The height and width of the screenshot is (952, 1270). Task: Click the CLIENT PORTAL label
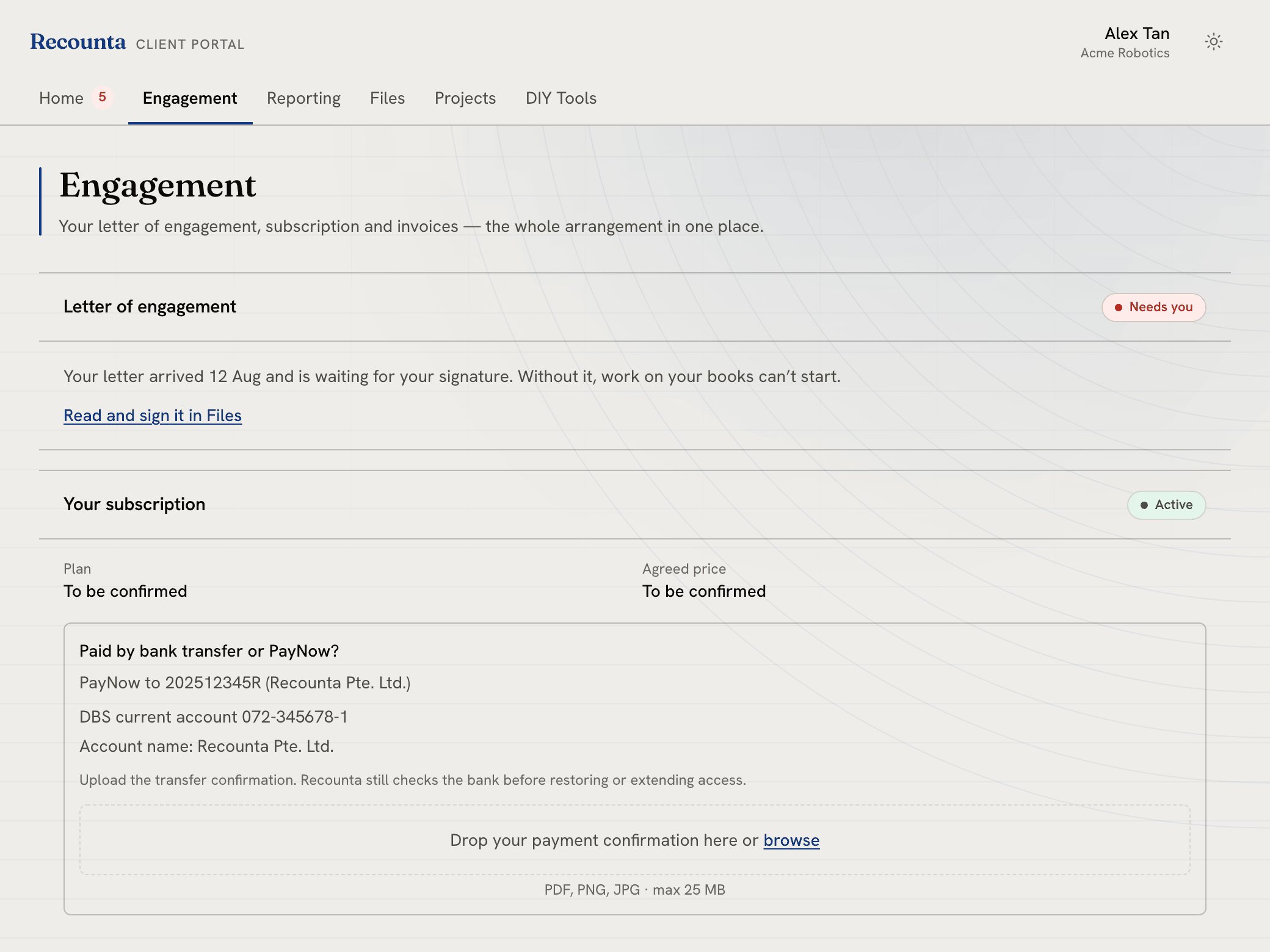coord(190,45)
